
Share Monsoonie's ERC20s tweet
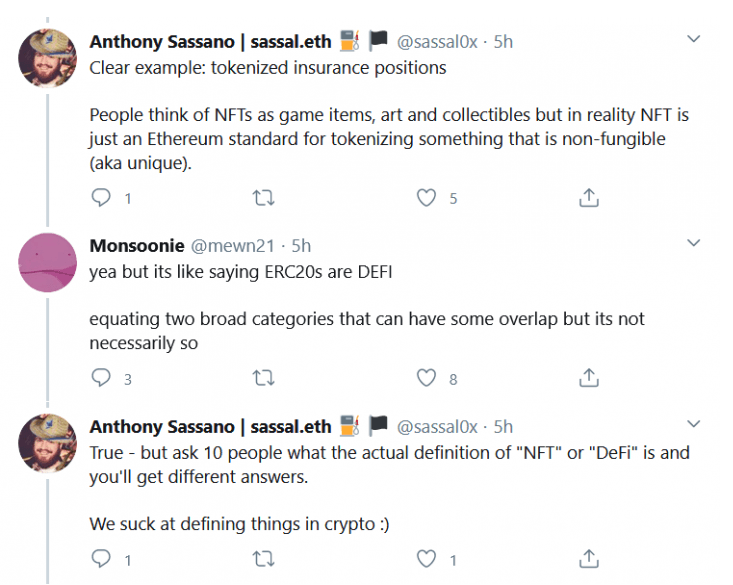[589, 378]
